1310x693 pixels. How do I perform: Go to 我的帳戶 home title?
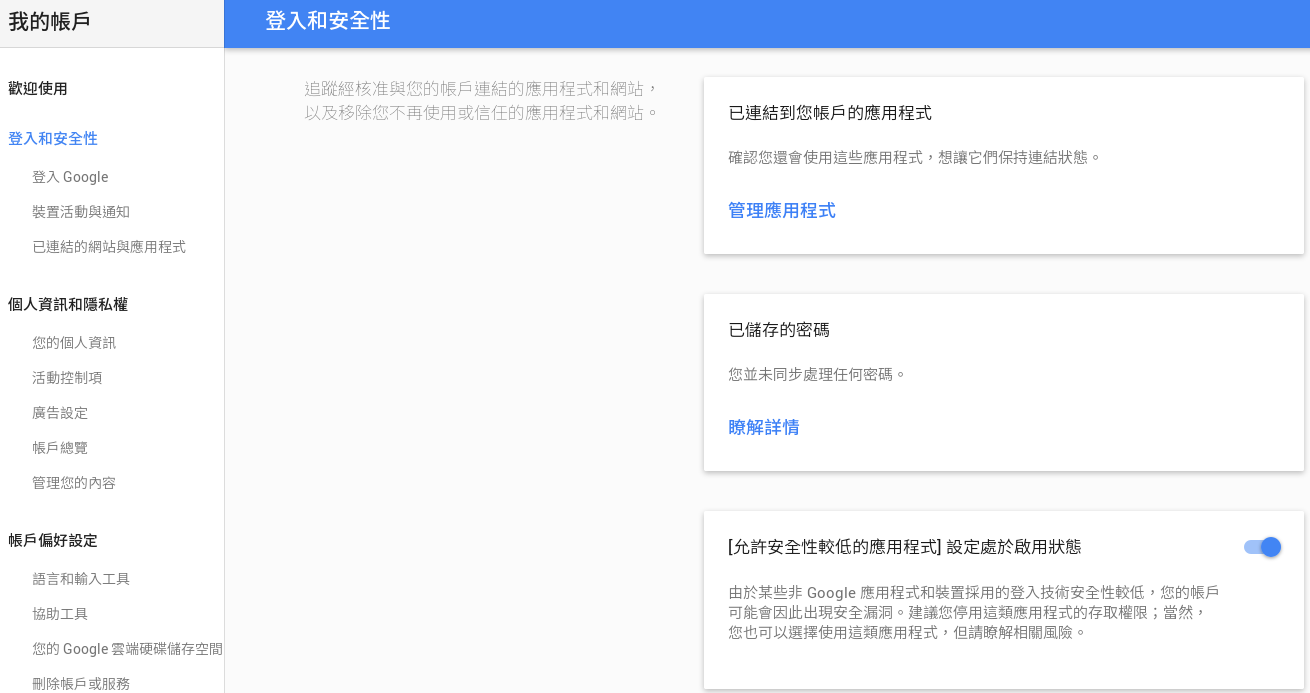coord(49,22)
